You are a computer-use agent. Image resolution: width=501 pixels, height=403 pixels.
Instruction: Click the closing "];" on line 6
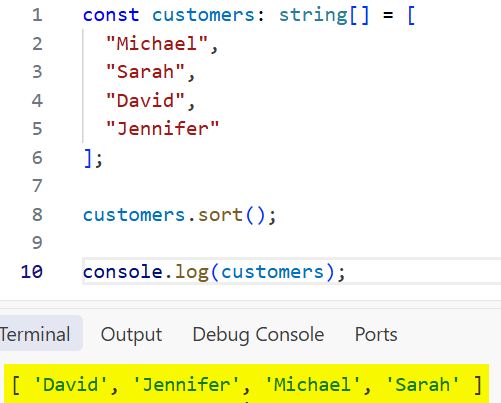pyautogui.click(x=93, y=158)
